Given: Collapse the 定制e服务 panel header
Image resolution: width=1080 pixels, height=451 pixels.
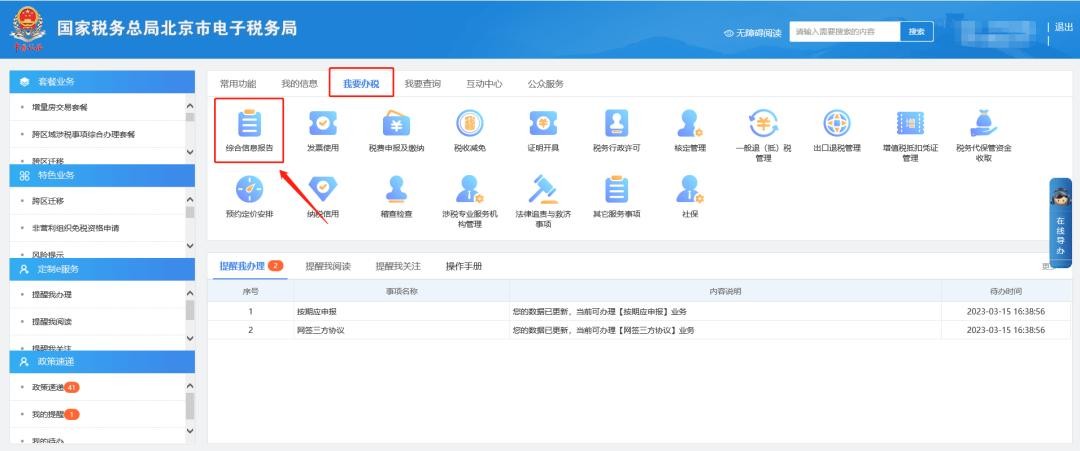Looking at the screenshot, I should coord(100,268).
